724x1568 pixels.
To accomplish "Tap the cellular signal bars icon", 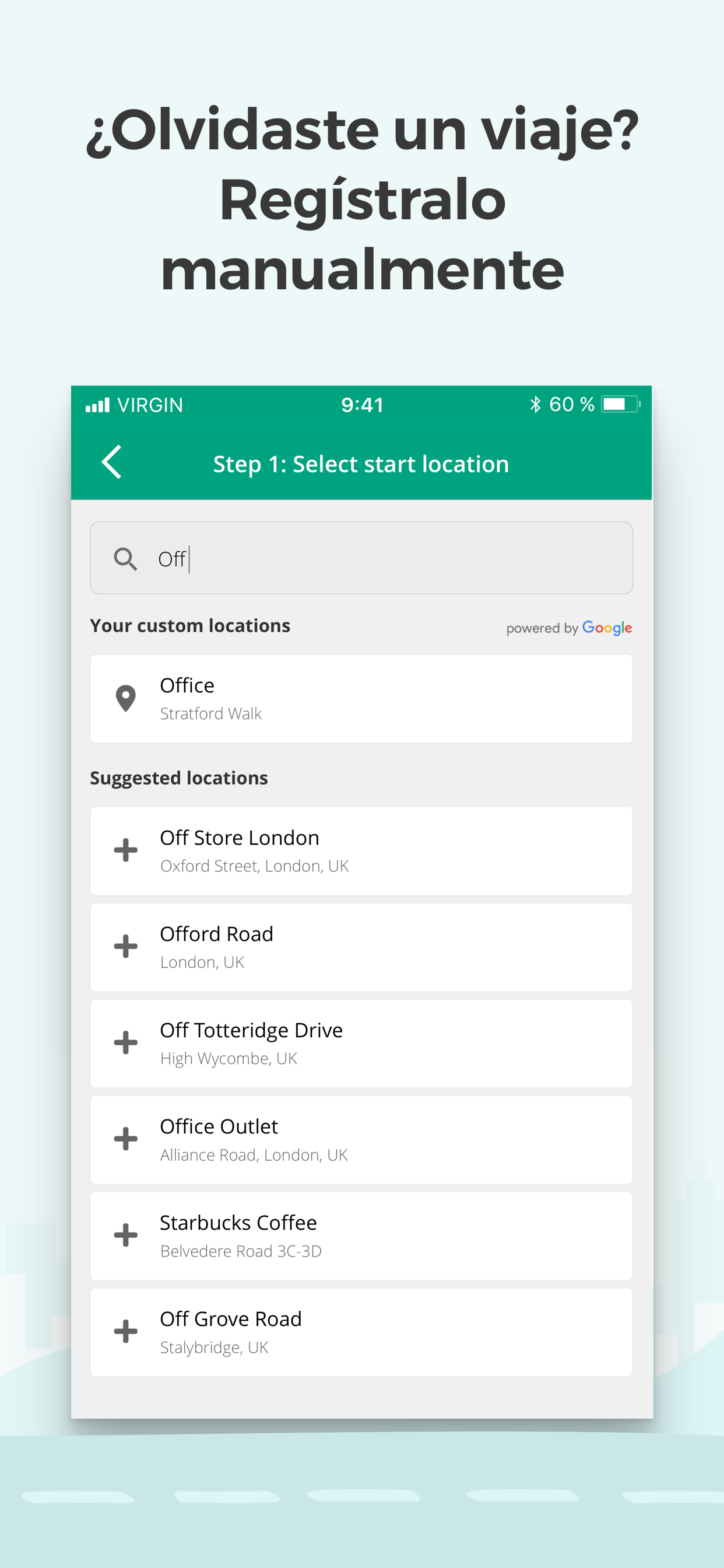I will pos(97,405).
